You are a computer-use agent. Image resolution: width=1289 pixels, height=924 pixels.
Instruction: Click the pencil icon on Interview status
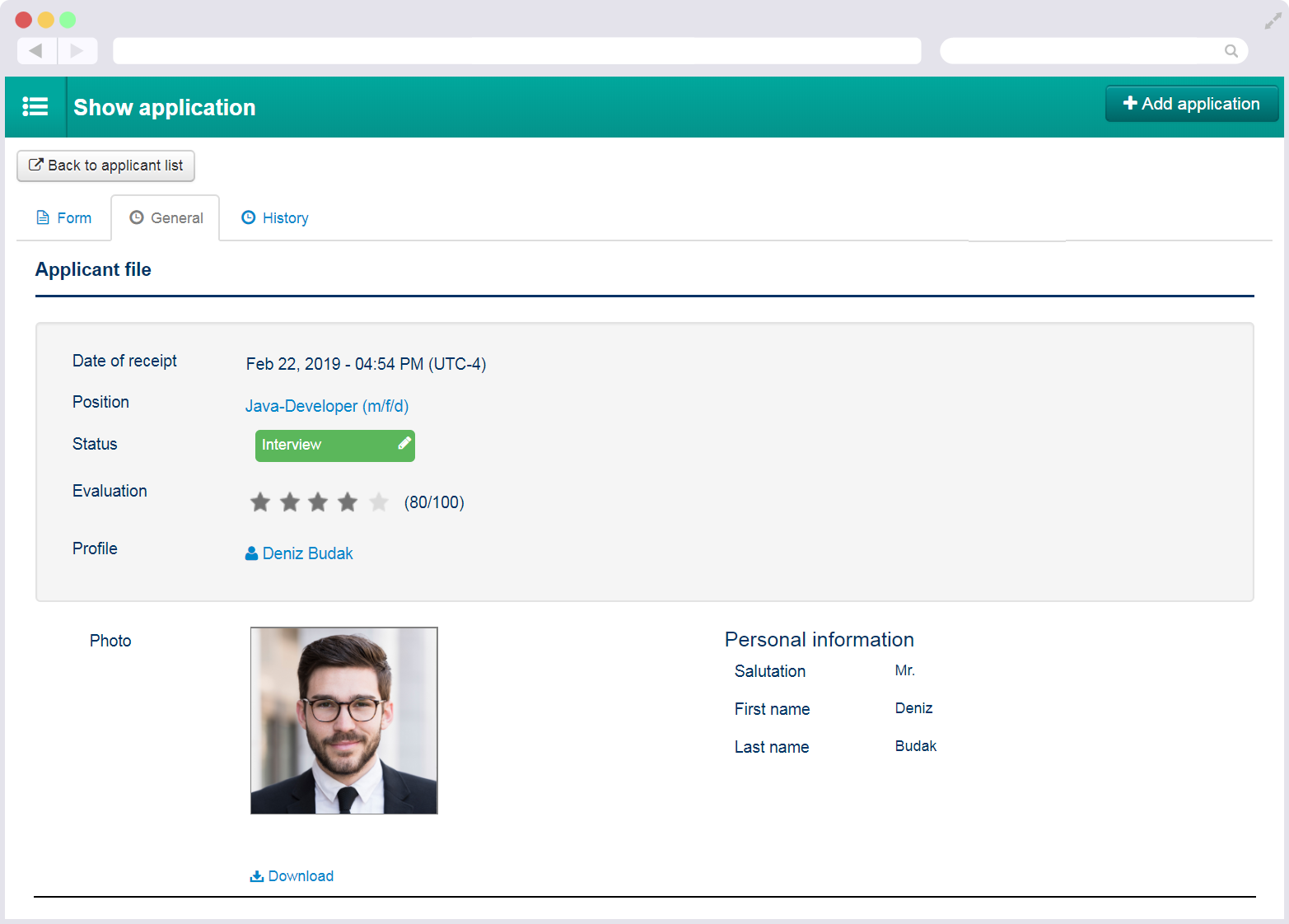(404, 444)
